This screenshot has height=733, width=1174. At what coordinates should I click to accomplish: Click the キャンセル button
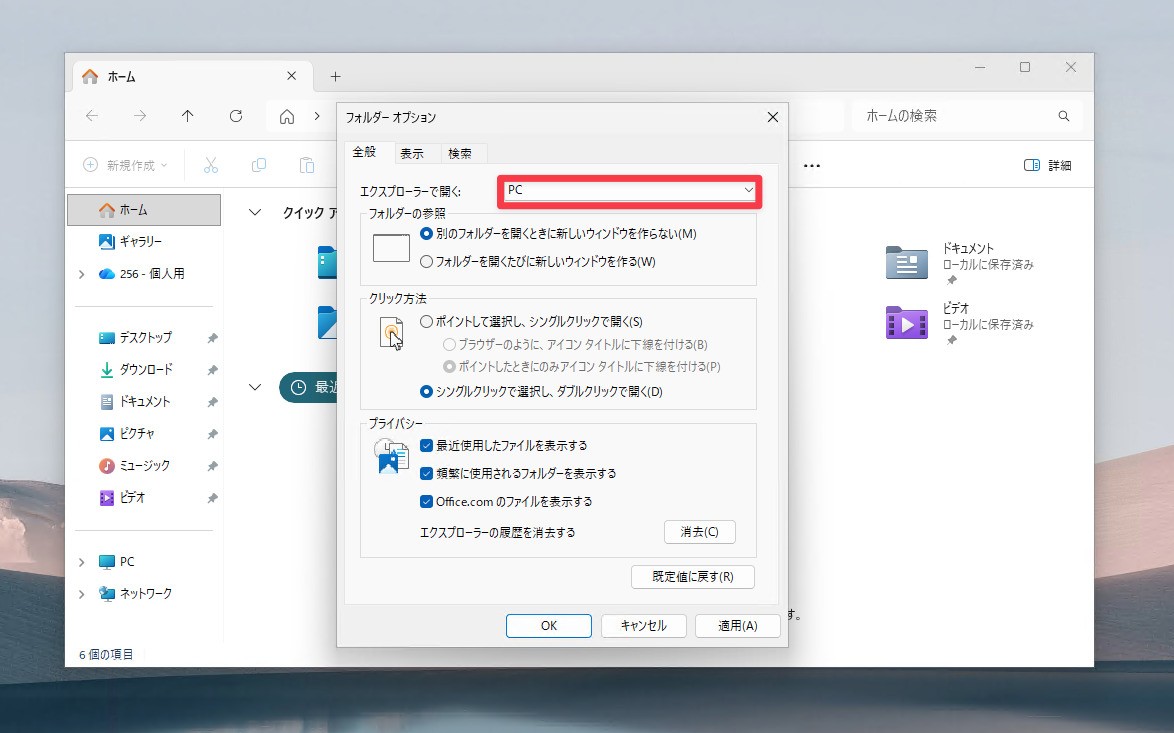pos(644,625)
